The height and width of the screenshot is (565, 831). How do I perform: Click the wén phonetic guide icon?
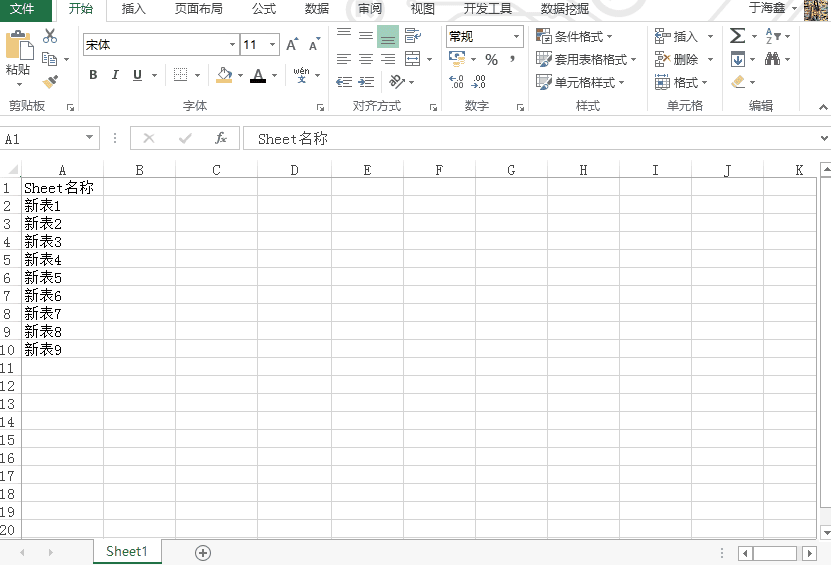301,75
